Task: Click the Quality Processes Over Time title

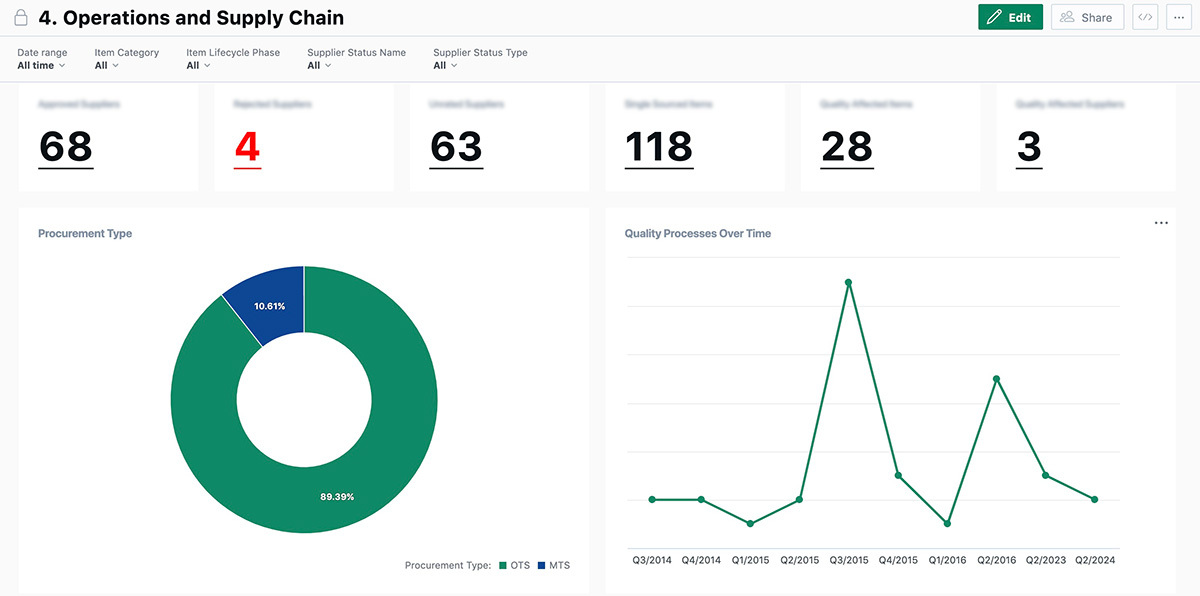Action: pos(698,233)
